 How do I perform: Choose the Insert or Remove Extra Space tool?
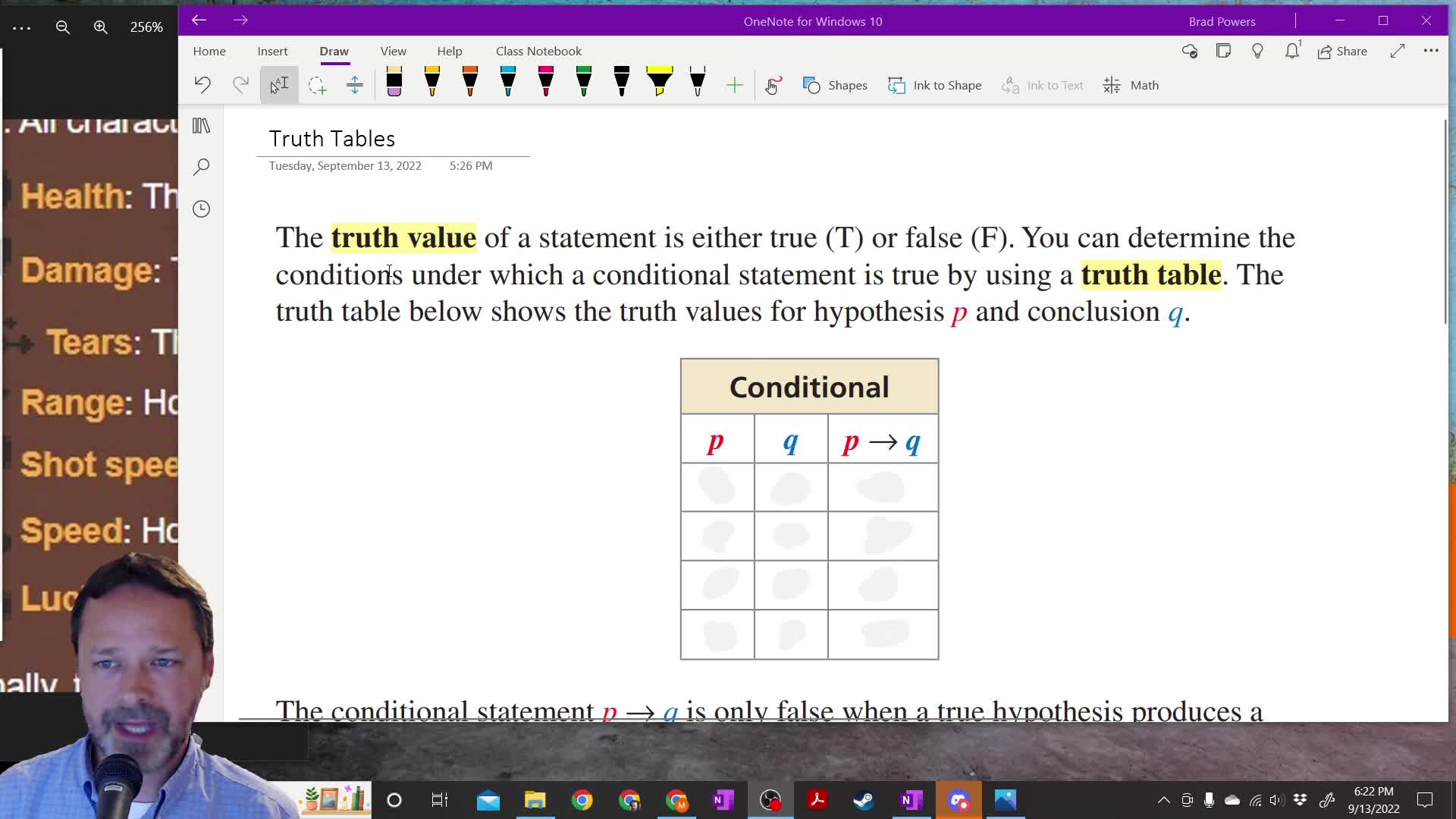[x=355, y=85]
